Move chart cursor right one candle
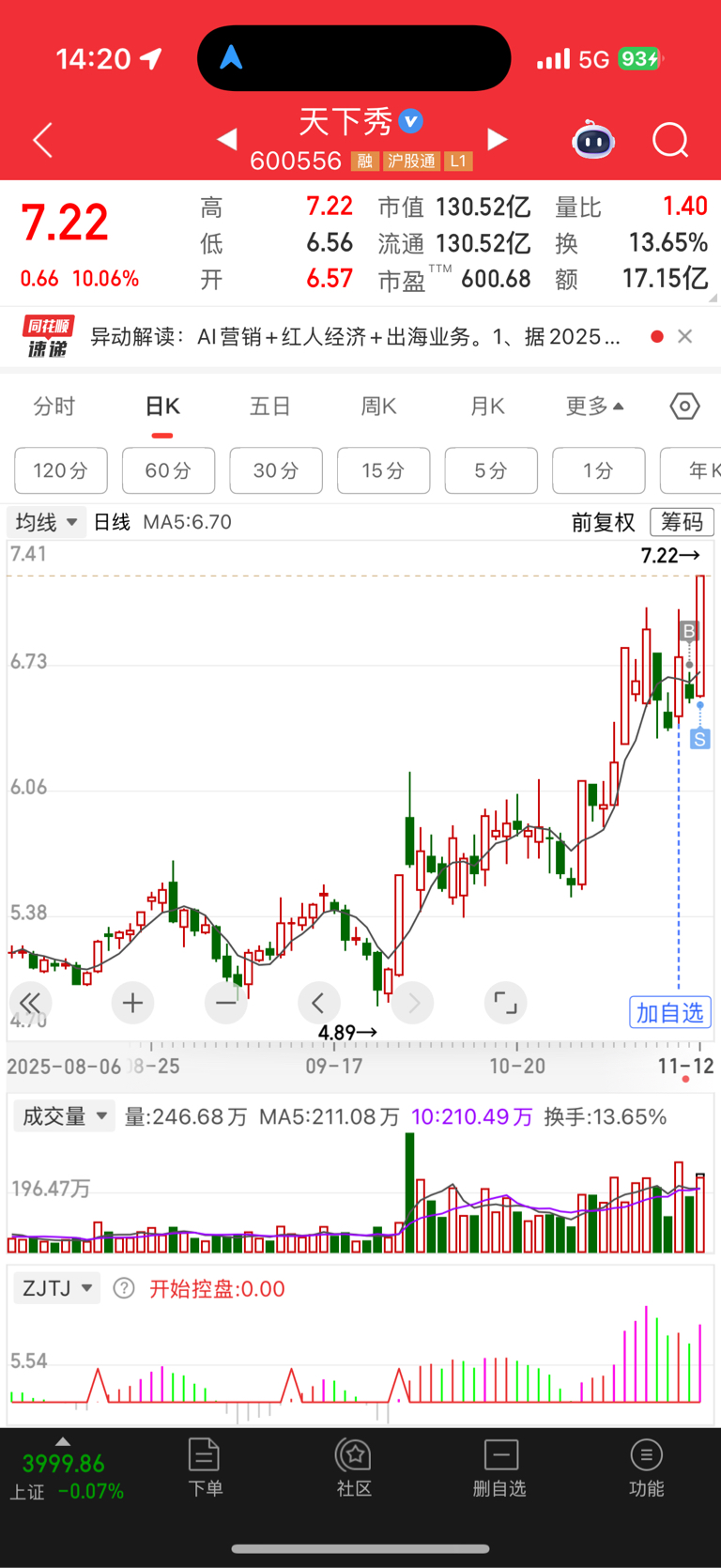The height and width of the screenshot is (1568, 721). pyautogui.click(x=413, y=1003)
